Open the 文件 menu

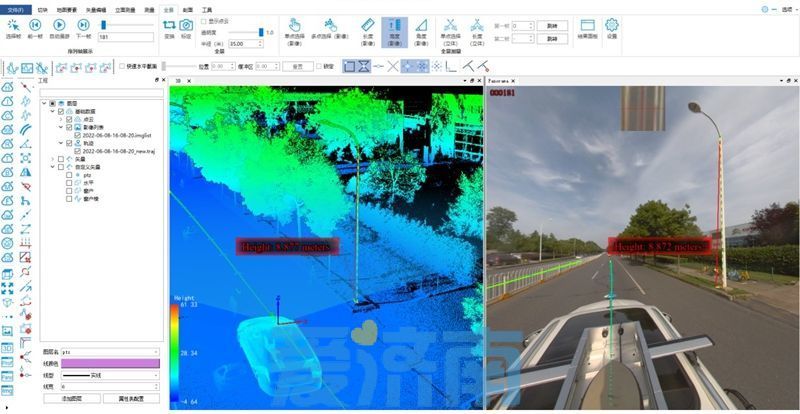[x=16, y=7]
